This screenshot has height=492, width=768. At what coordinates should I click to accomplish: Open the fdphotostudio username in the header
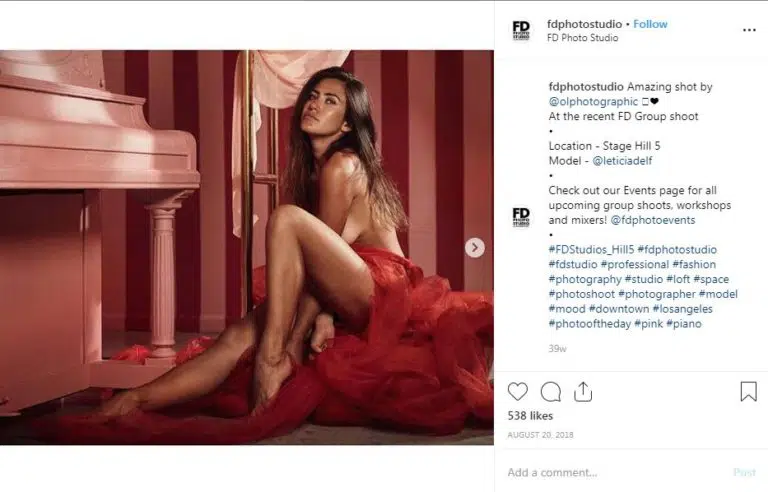click(584, 24)
